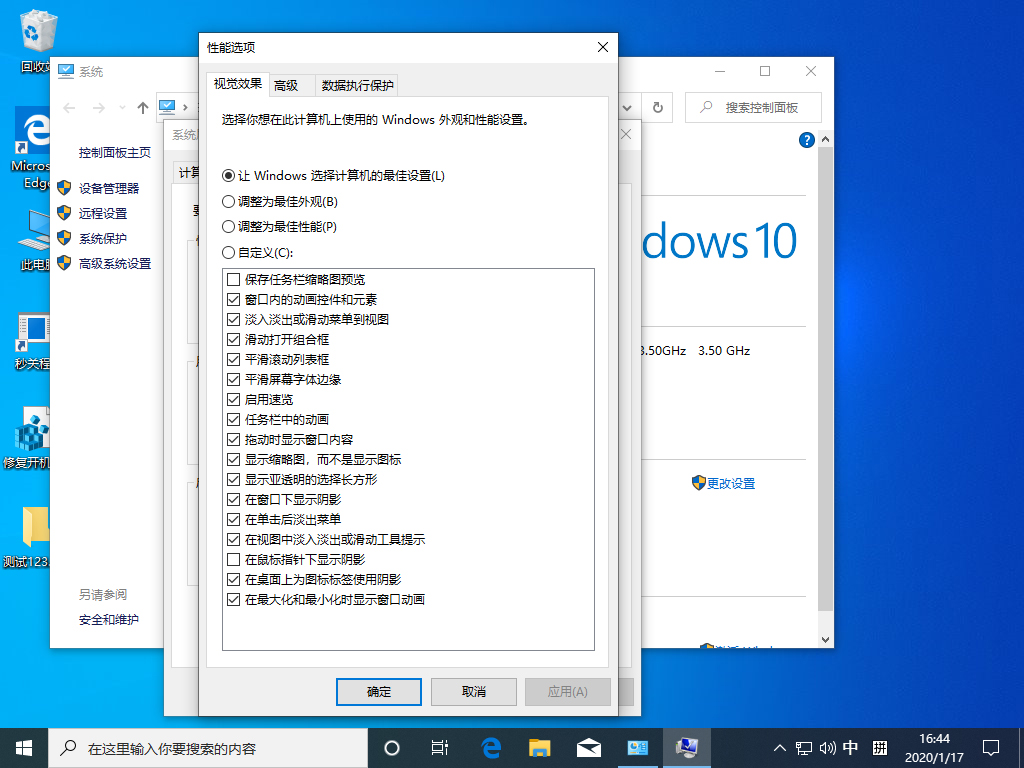Screen dimensions: 1024x768
Task: Open the address bar history dropdown arrow
Action: (627, 107)
